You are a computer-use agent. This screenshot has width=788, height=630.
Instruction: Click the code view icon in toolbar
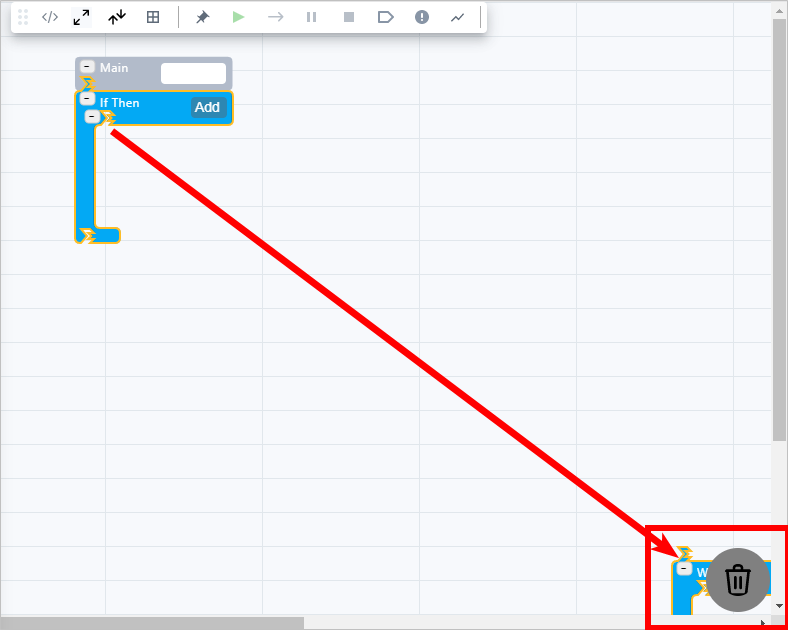50,17
